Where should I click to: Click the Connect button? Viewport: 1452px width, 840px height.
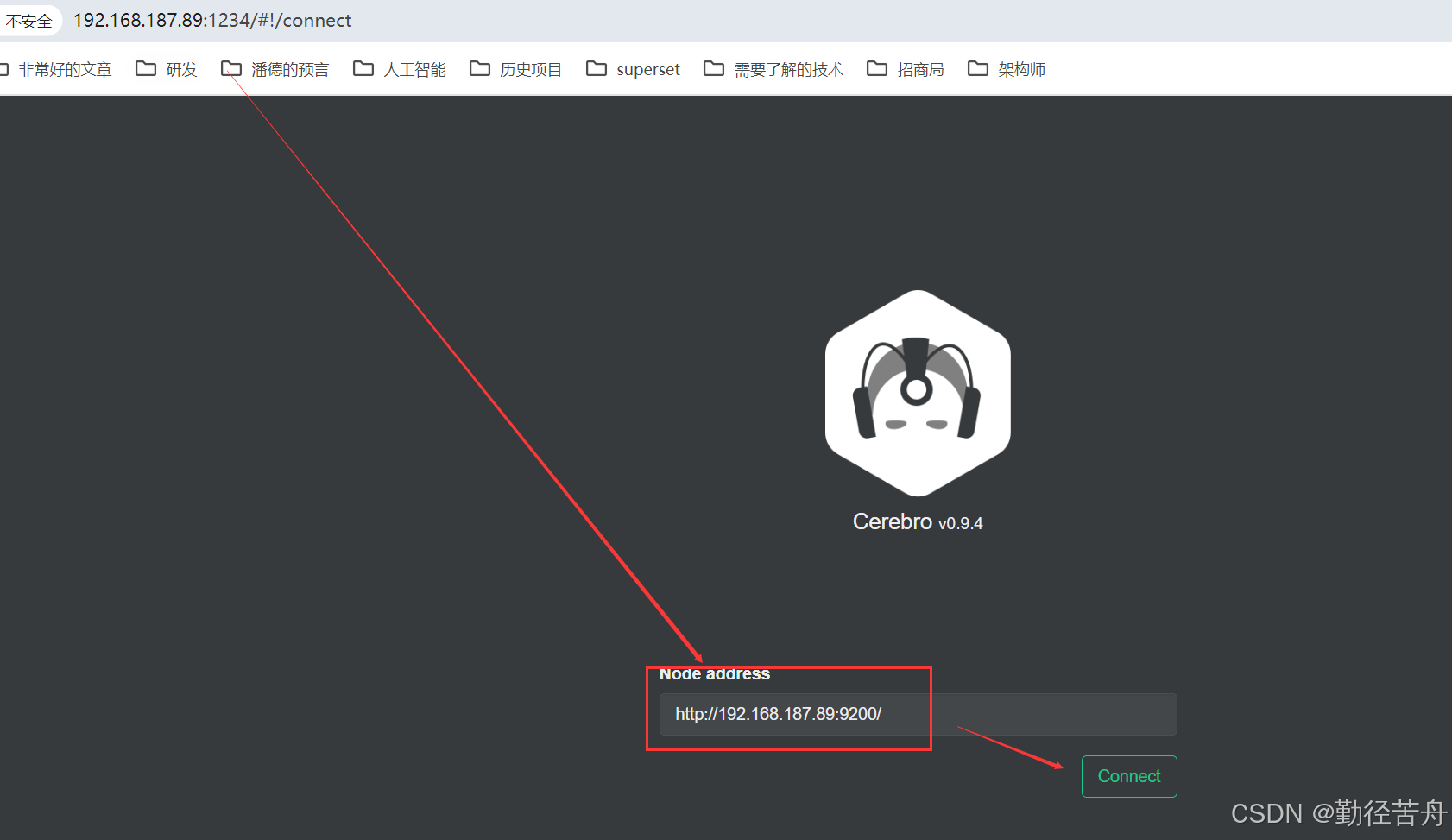click(x=1128, y=776)
